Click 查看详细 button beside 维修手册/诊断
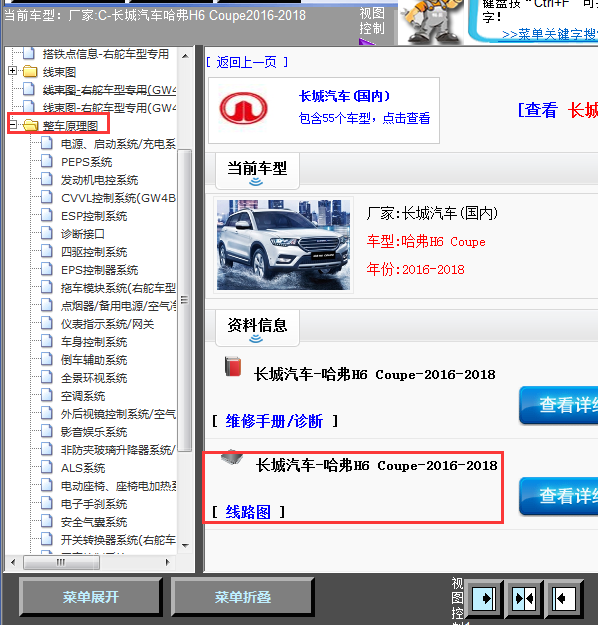The height and width of the screenshot is (625, 598). [x=559, y=405]
